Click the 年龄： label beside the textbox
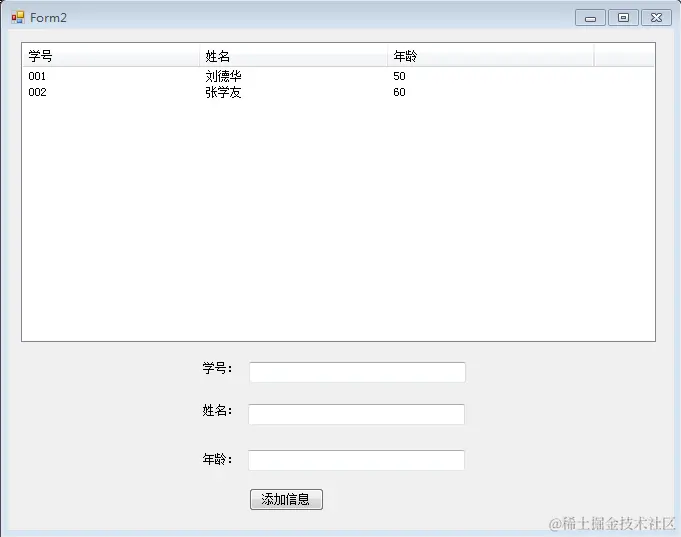Viewport: 681px width, 537px height. coord(218,459)
